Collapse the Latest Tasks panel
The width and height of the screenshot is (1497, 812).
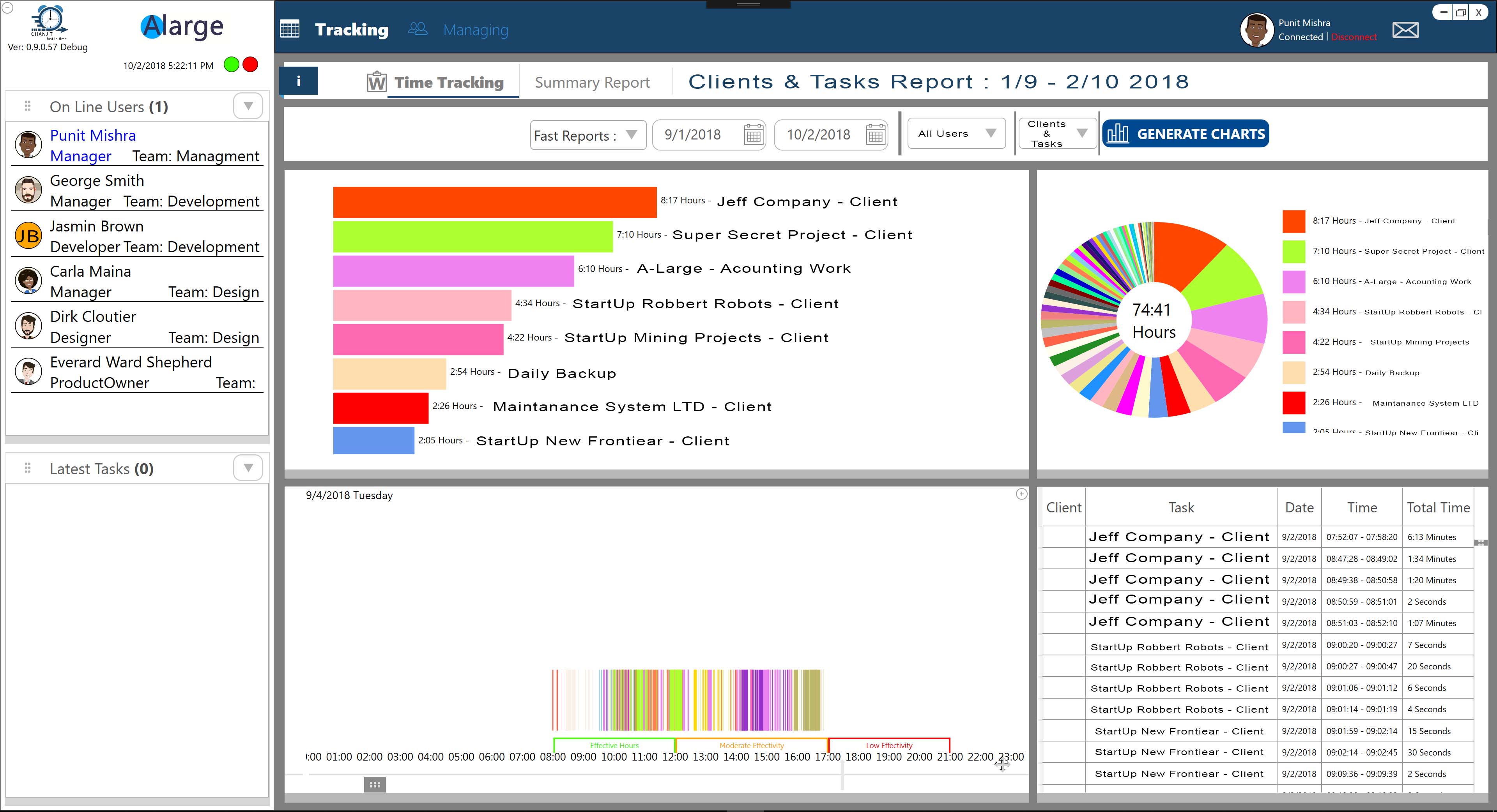point(248,468)
